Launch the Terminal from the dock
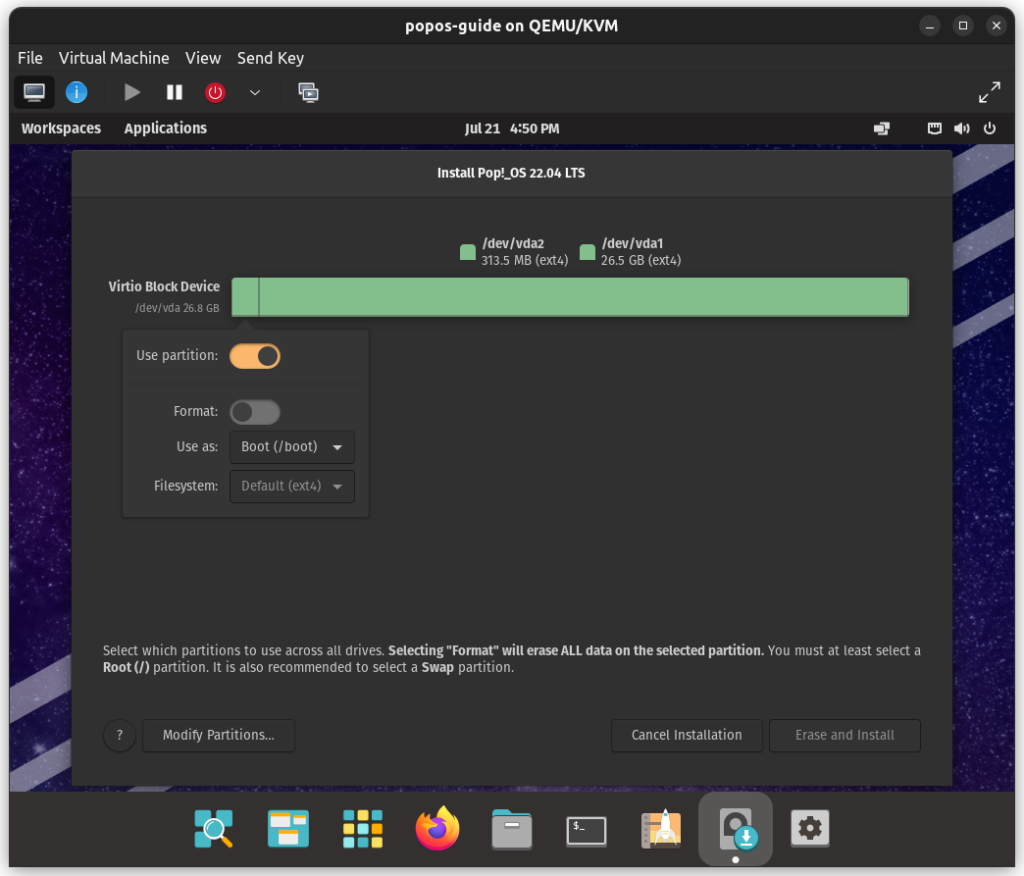Screen dimensions: 1024x876 (586, 830)
